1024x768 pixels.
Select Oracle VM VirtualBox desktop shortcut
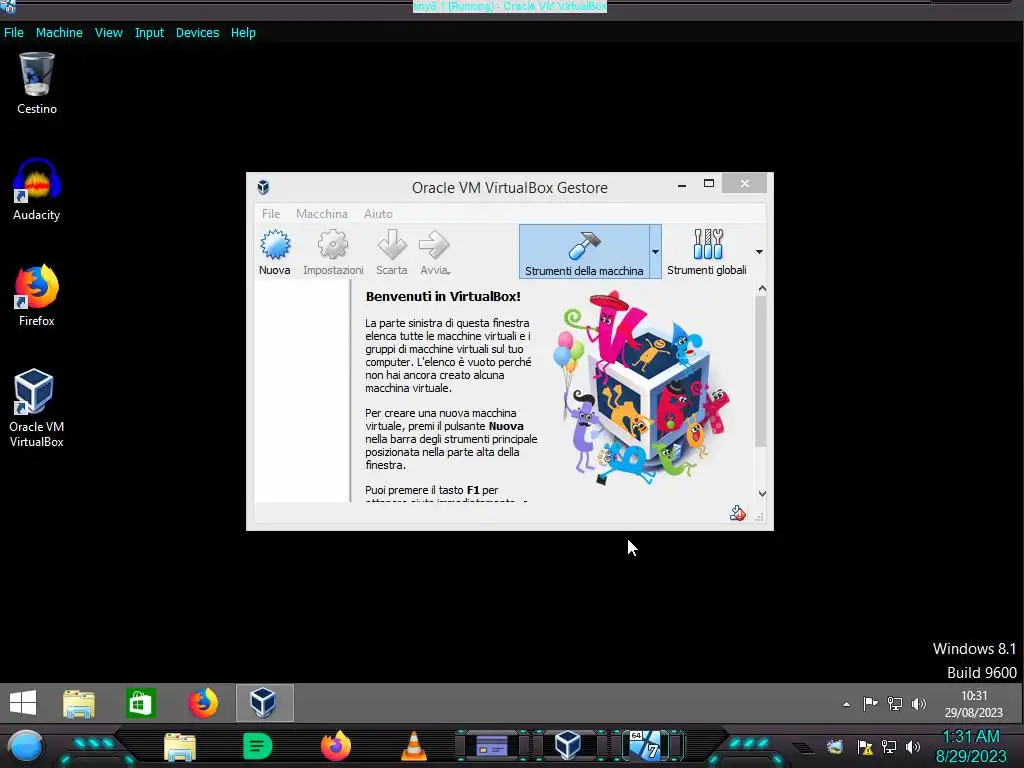(x=37, y=408)
